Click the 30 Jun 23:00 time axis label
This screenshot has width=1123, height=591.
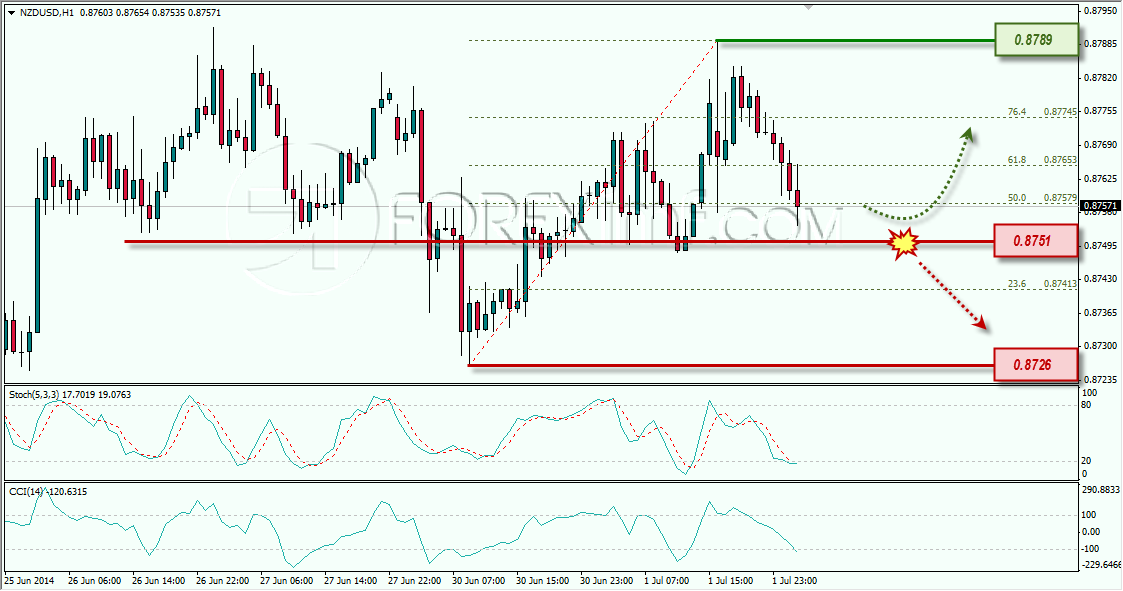pyautogui.click(x=607, y=580)
